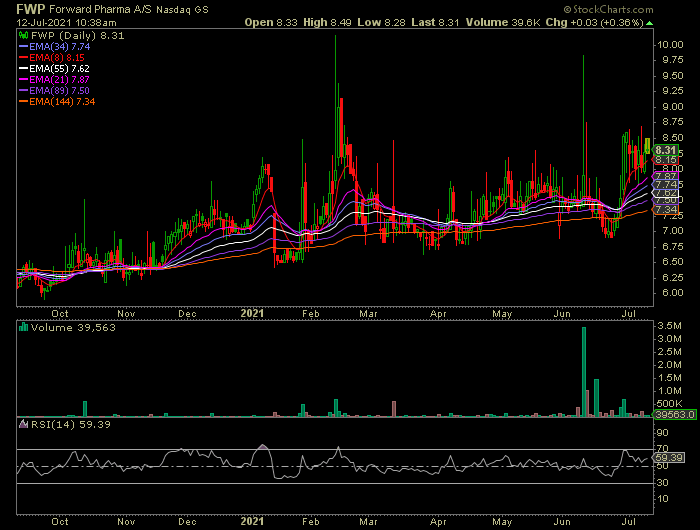Screen dimensions: 700x530
Task: Open the StockCharts.com copyright link
Action: [x=608, y=9]
